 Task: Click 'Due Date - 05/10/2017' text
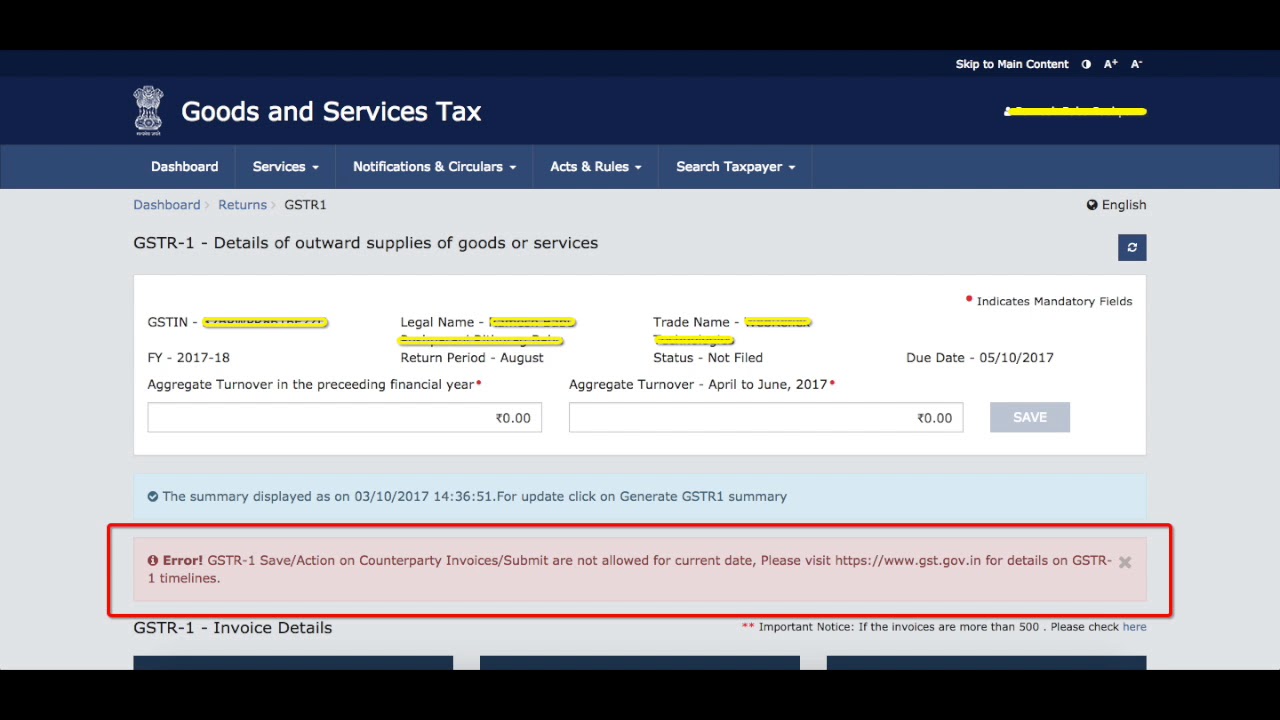(980, 357)
